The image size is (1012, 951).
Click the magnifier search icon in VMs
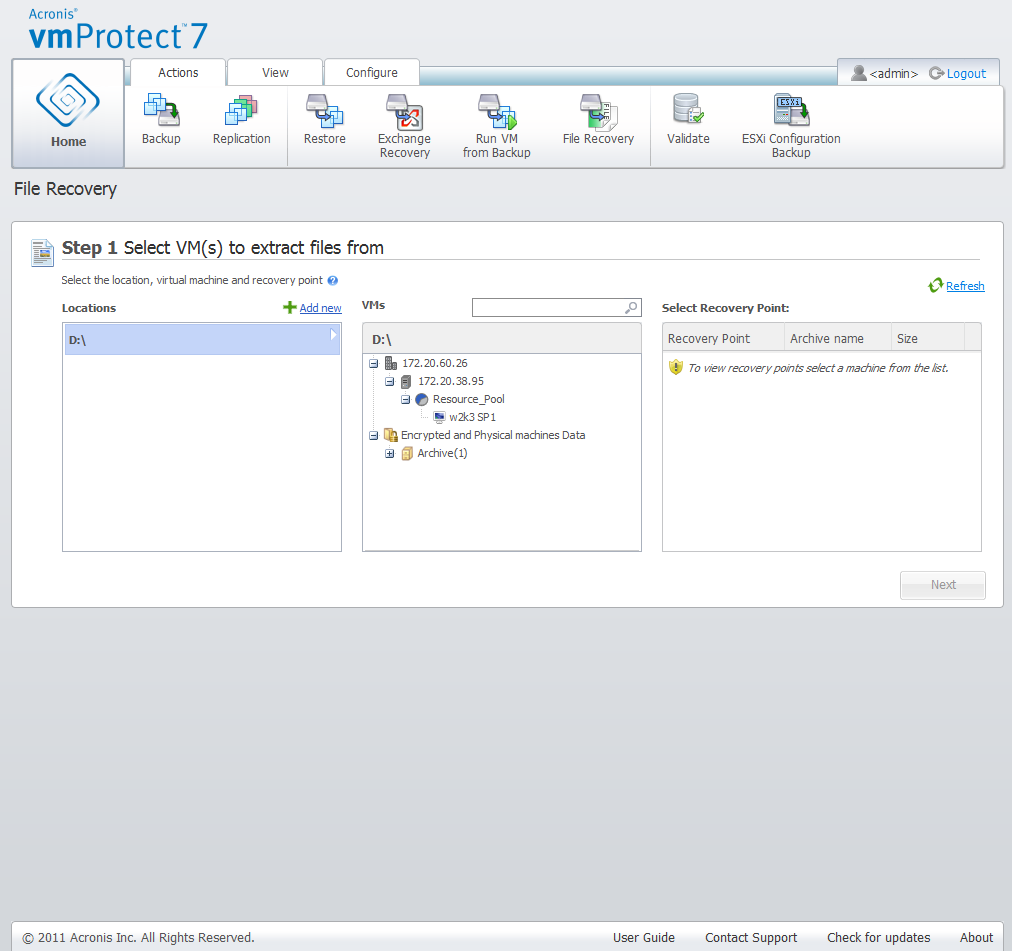631,308
